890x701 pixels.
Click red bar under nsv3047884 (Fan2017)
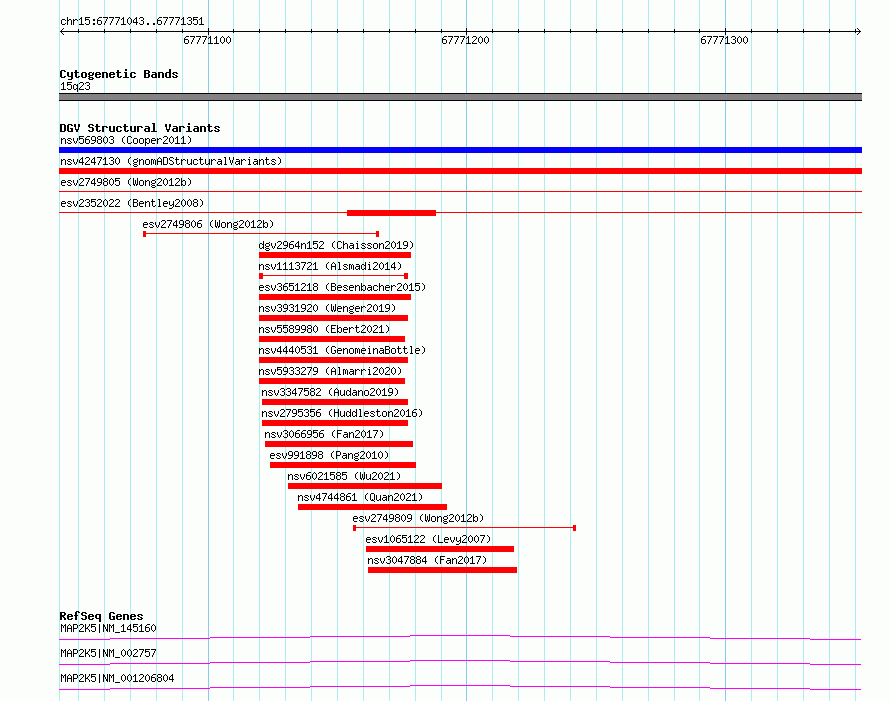tap(442, 570)
